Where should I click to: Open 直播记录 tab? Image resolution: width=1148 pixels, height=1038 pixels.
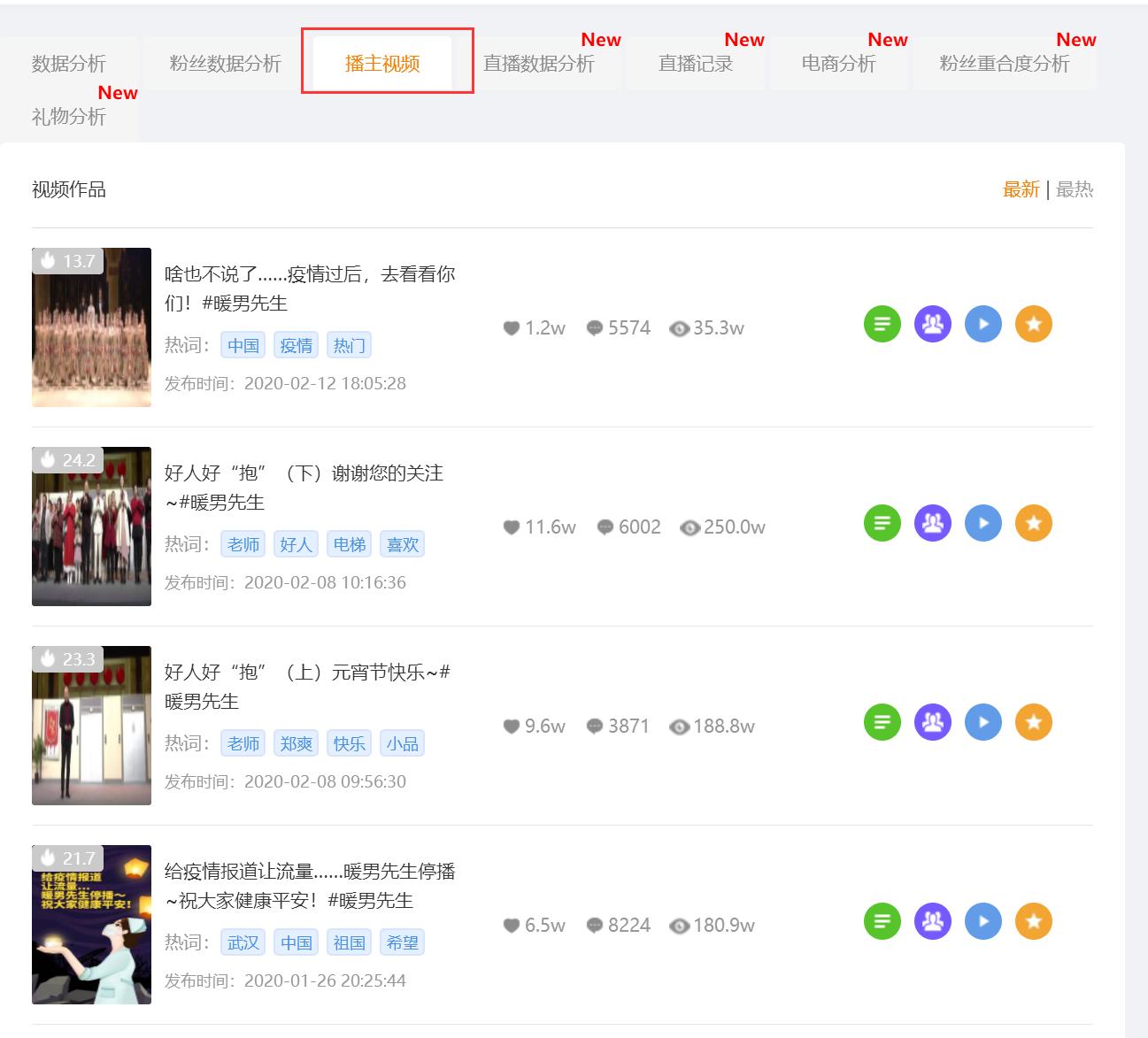click(x=696, y=64)
